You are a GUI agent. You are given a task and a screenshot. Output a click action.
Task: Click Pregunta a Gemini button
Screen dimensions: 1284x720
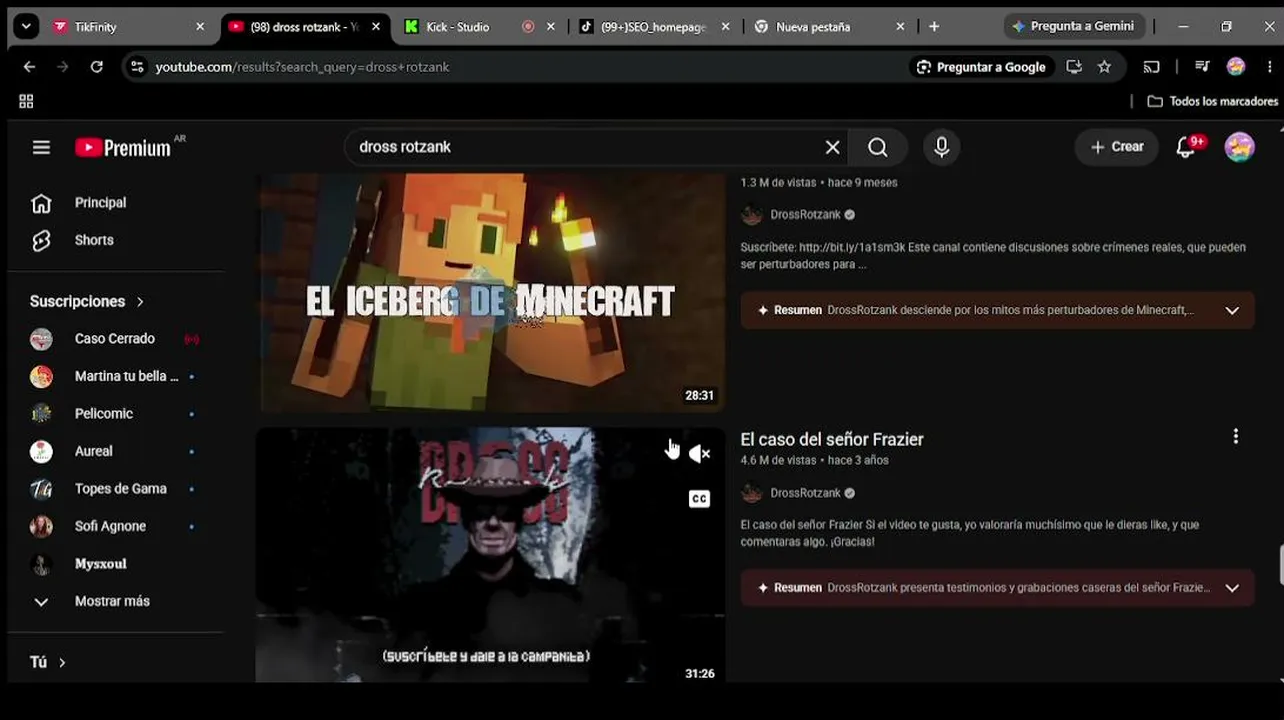[1073, 27]
